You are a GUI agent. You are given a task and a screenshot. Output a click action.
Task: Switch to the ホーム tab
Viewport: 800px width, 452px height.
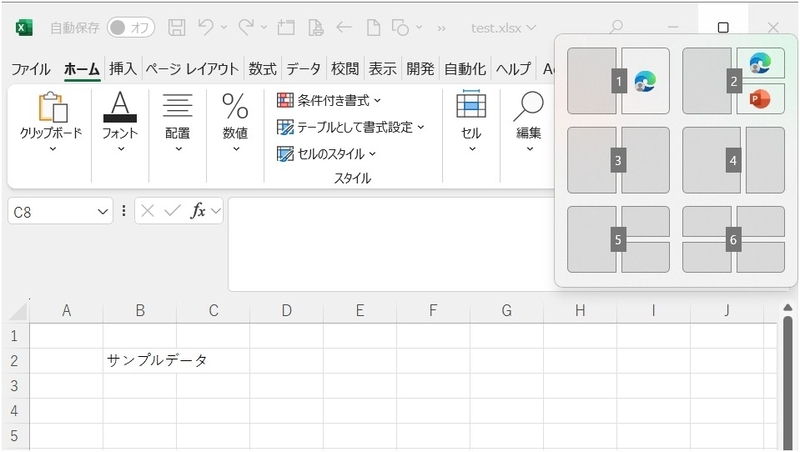pos(82,69)
